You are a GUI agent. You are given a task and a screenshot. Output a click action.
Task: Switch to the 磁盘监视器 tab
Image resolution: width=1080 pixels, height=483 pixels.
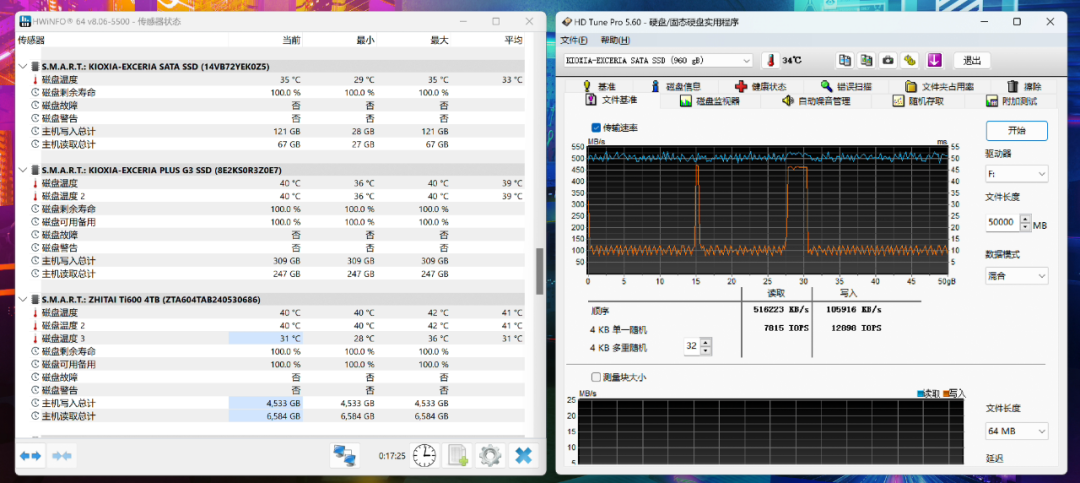click(x=709, y=101)
